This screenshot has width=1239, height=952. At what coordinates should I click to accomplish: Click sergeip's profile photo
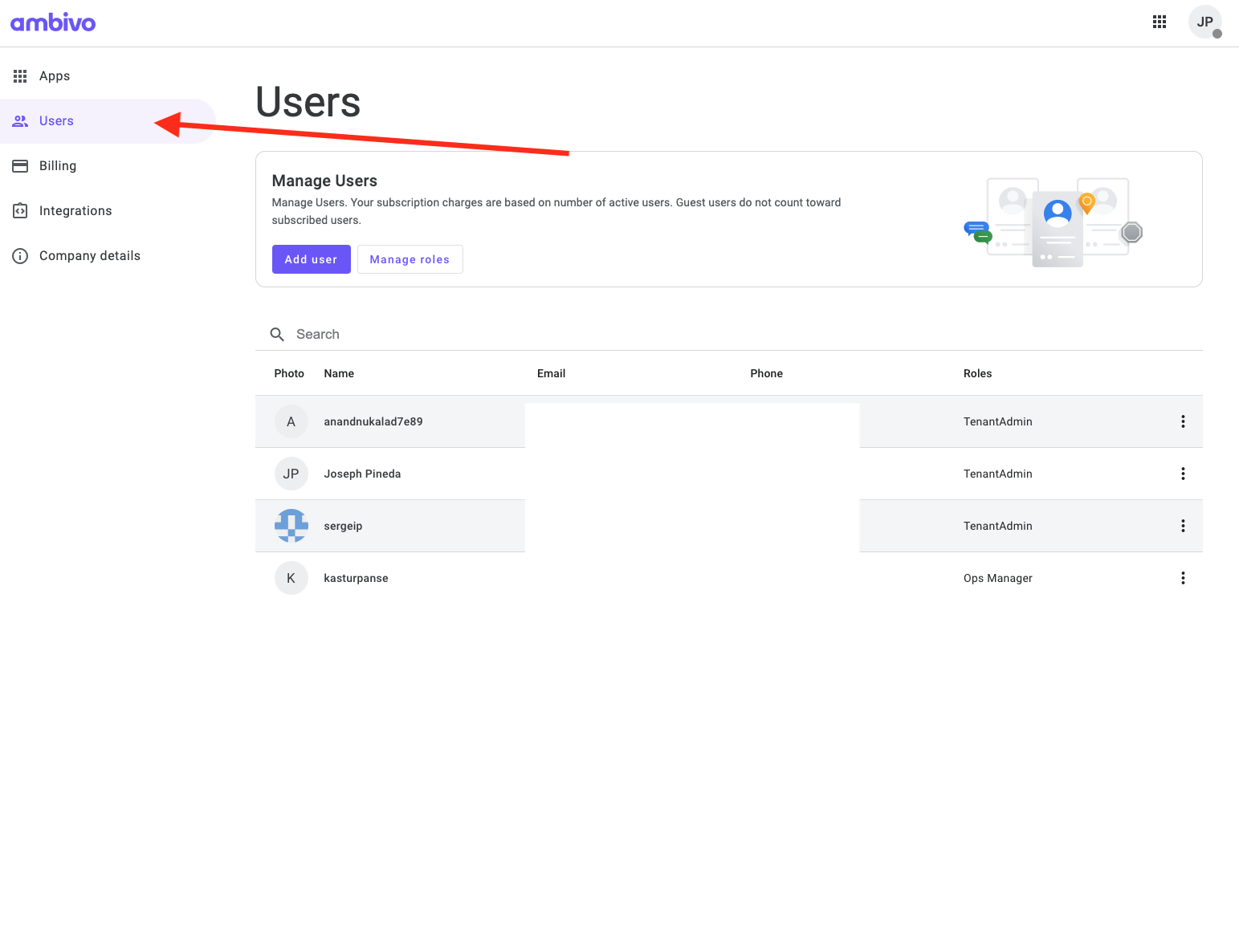pos(291,526)
